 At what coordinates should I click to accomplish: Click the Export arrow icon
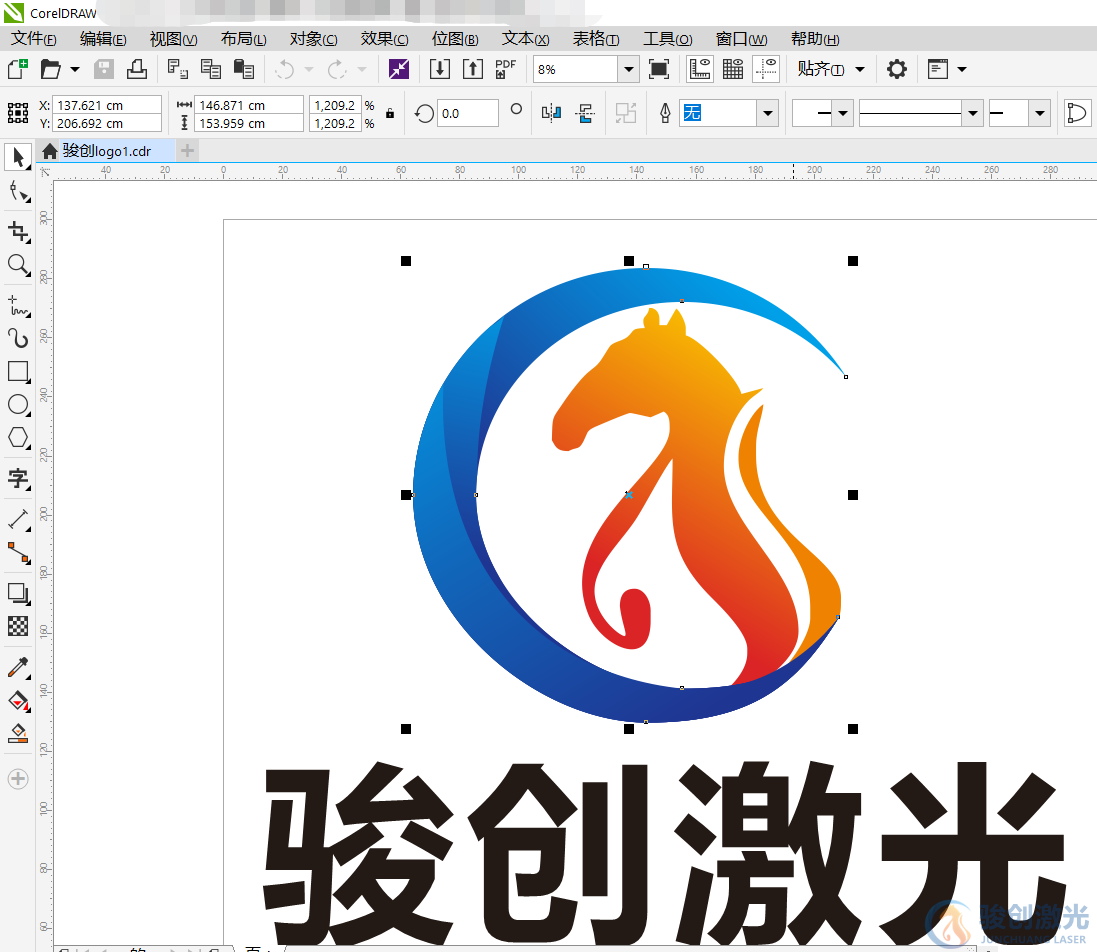pos(473,69)
